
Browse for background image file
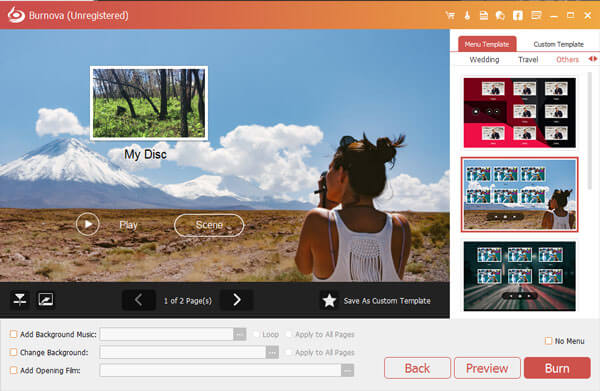coord(272,352)
